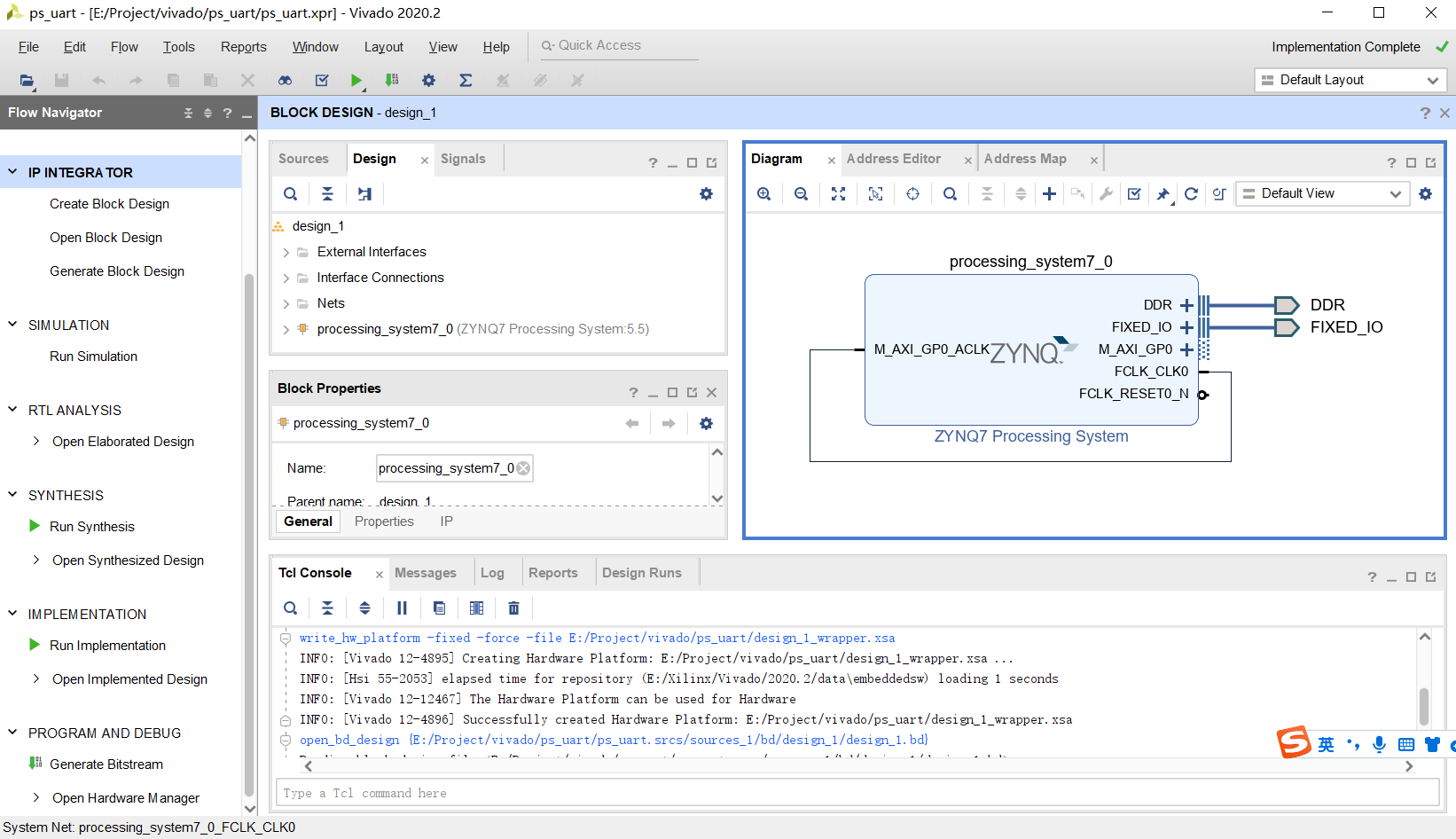Open the Flow menu
This screenshot has height=839, width=1456.
[x=124, y=47]
